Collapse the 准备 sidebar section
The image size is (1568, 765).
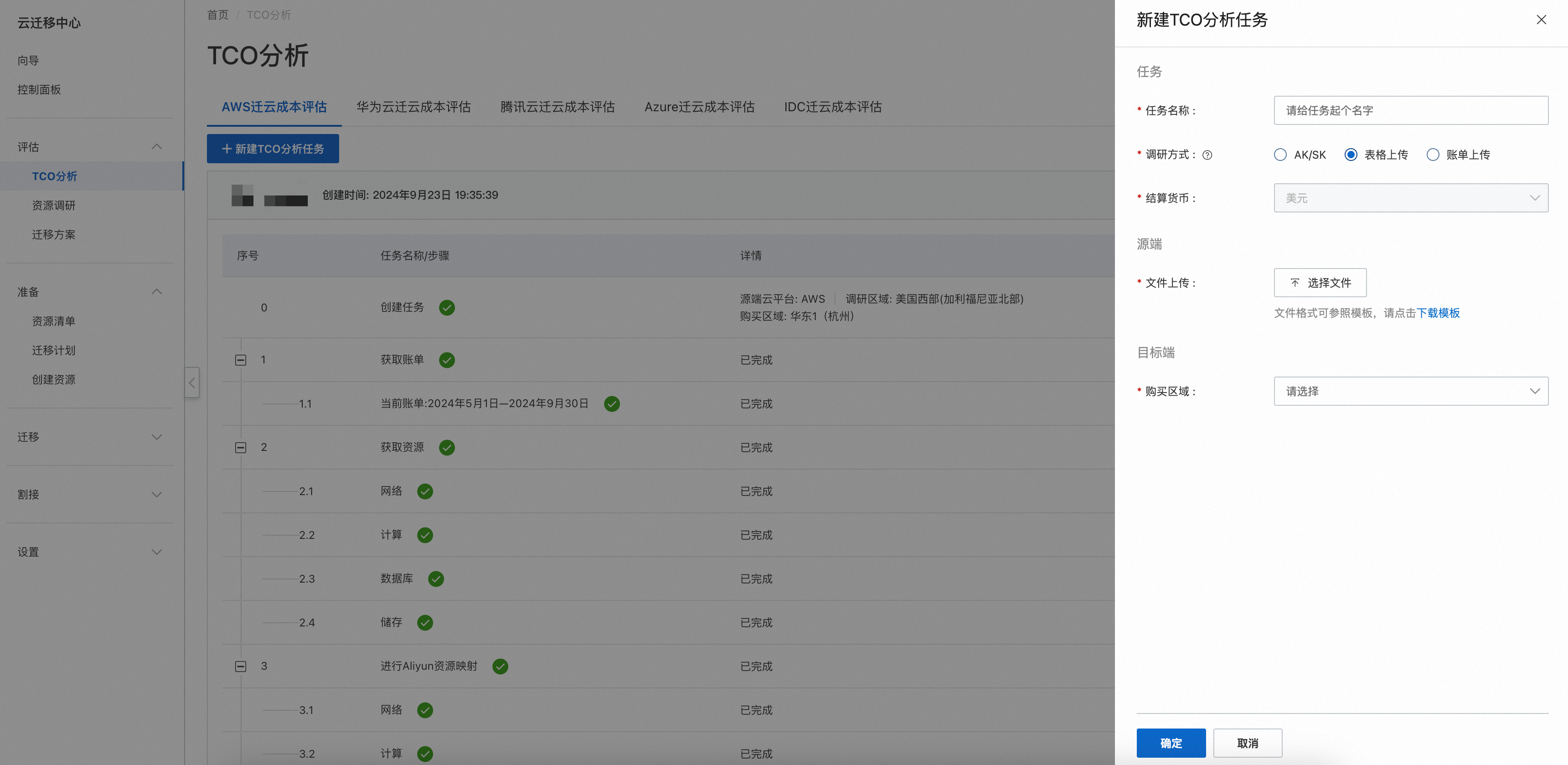pos(156,291)
